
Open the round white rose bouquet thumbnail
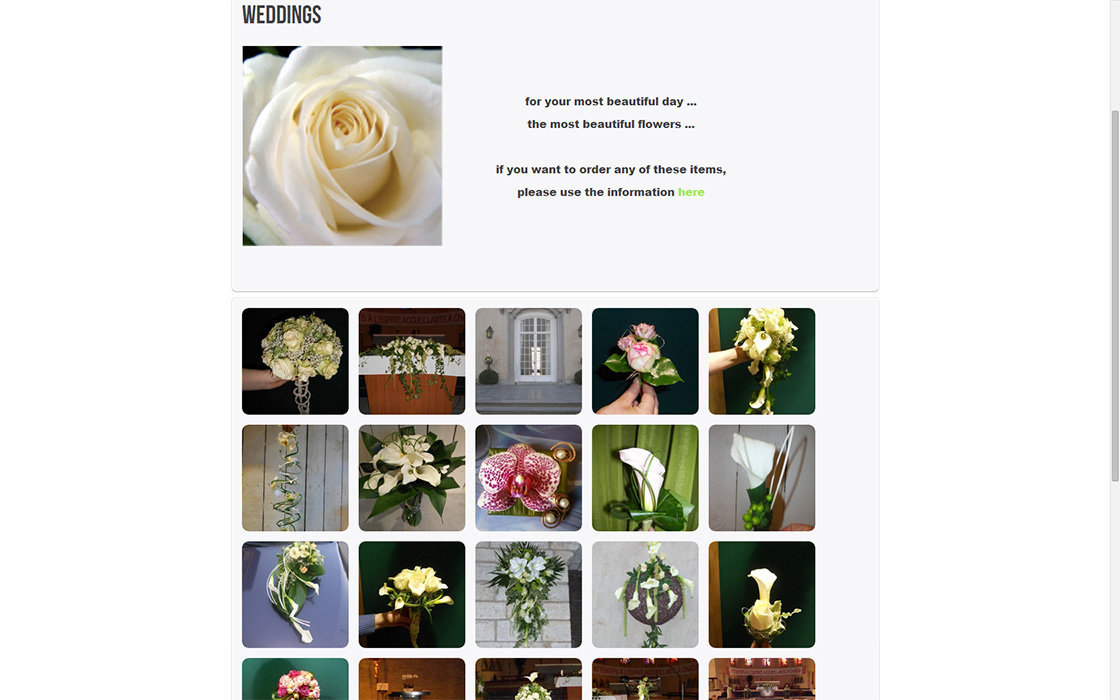(295, 361)
